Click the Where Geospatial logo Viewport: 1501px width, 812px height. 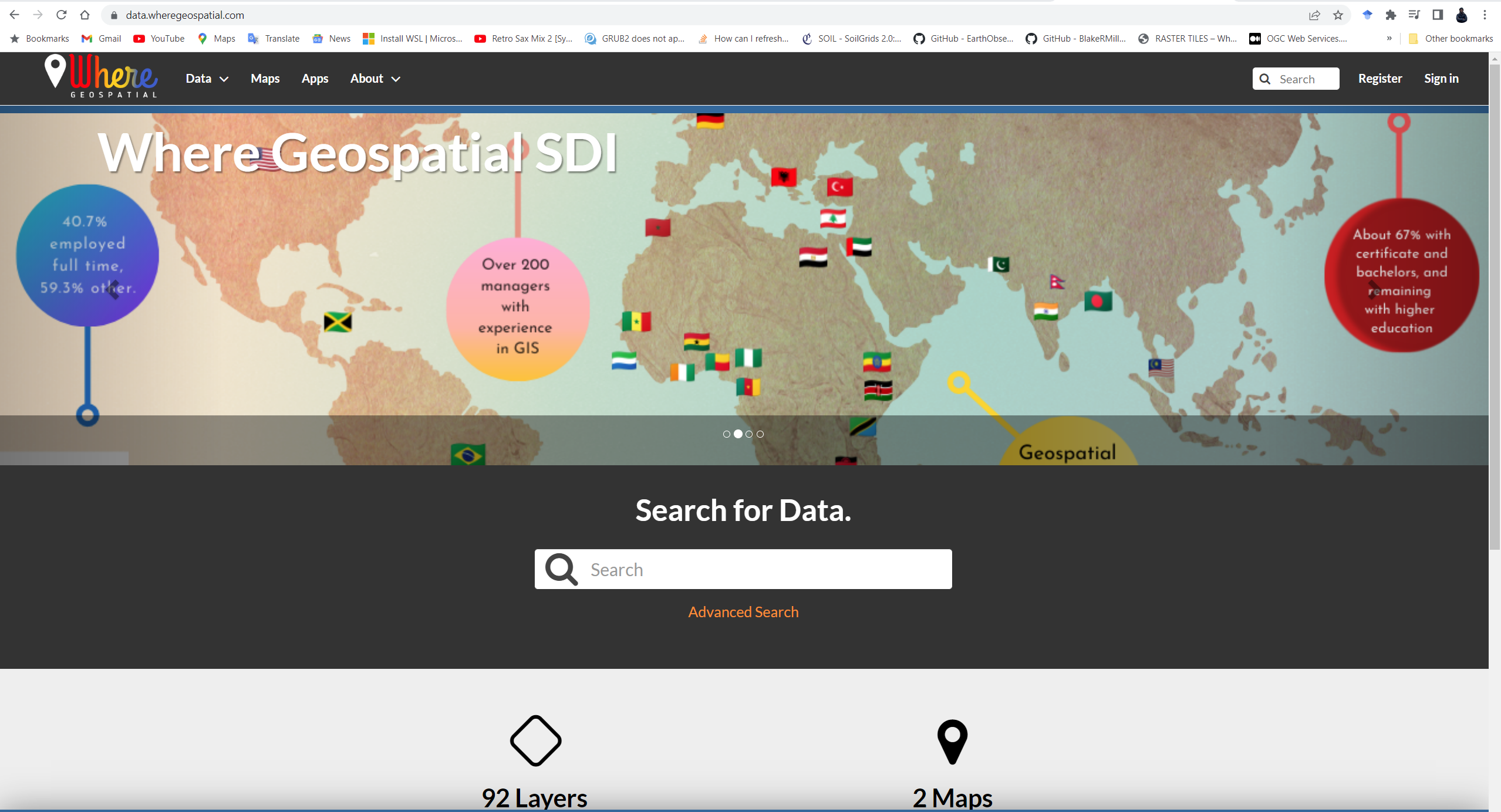pyautogui.click(x=101, y=77)
